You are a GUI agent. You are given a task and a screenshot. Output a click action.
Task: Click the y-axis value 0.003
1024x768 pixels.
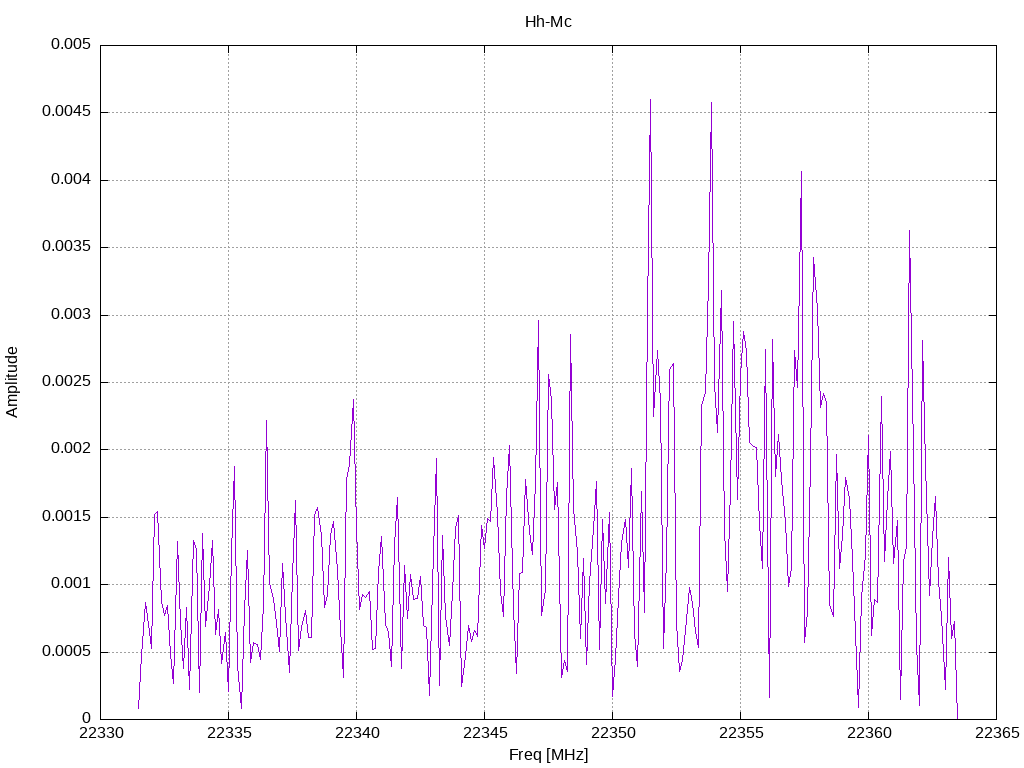pos(71,314)
